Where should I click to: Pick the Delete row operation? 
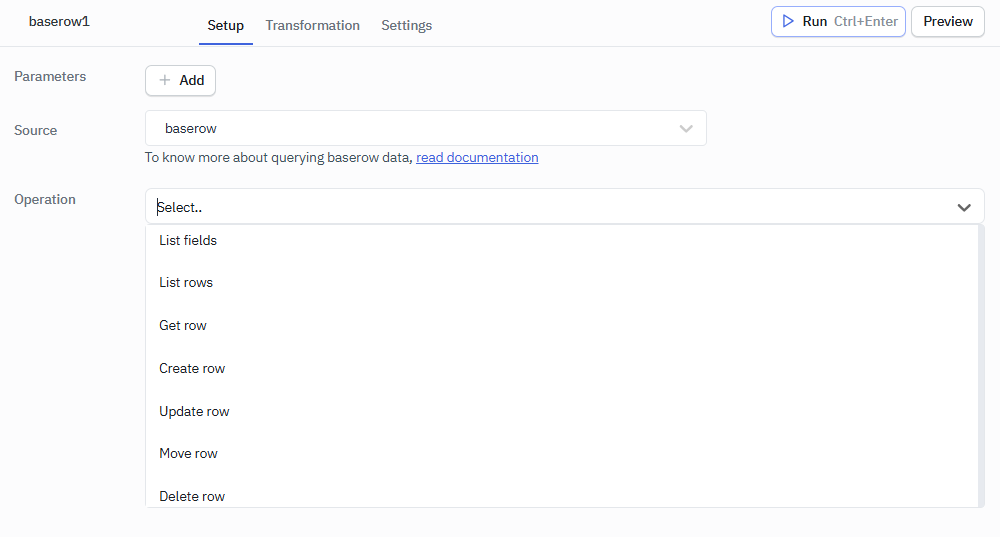pos(192,496)
